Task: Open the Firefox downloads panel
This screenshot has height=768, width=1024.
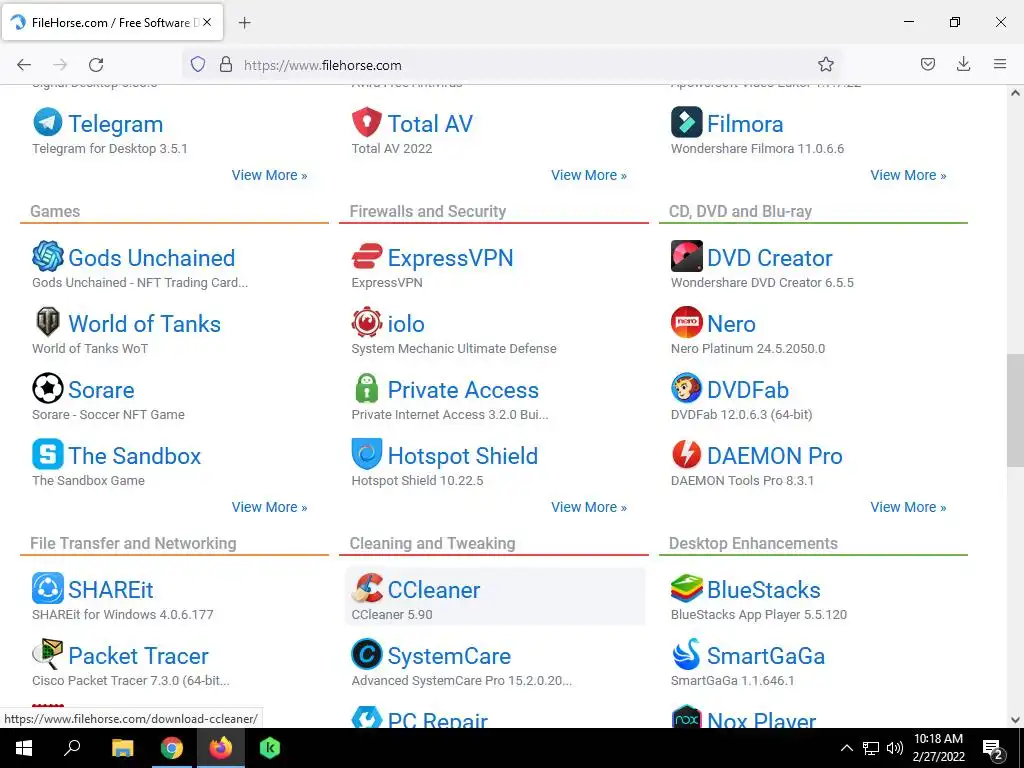Action: point(963,64)
